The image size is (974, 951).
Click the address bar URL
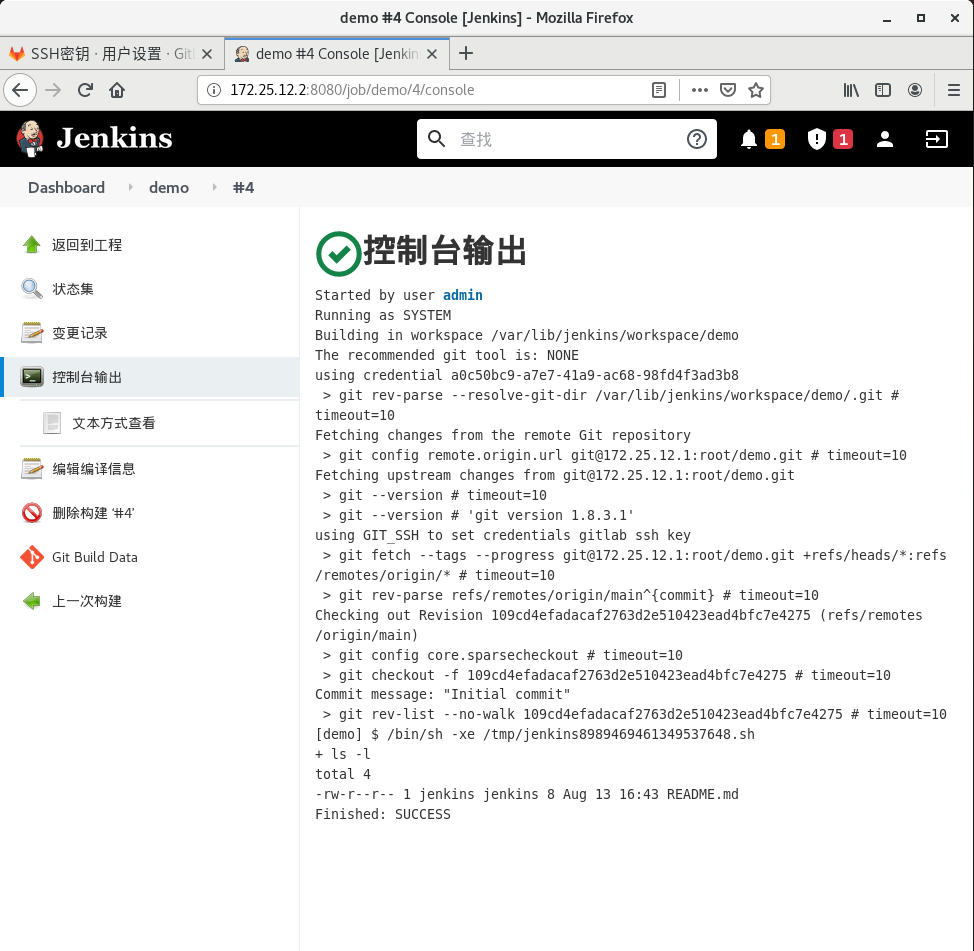pyautogui.click(x=352, y=90)
